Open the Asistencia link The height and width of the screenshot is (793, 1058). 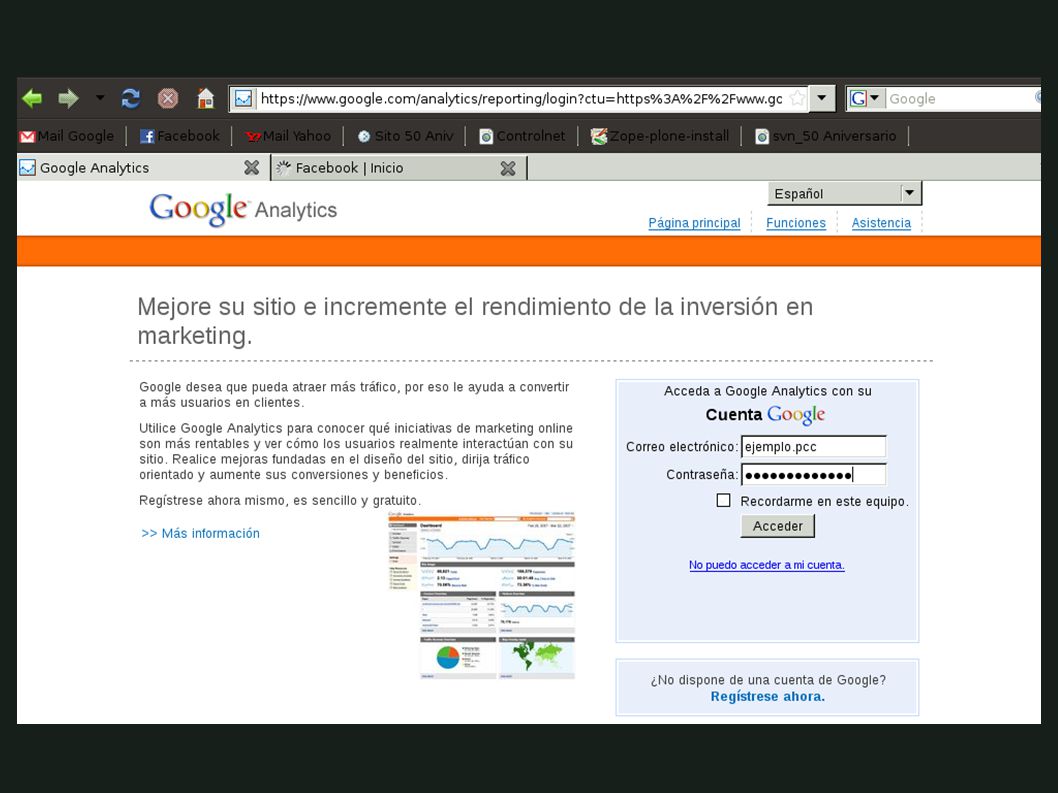coord(881,223)
